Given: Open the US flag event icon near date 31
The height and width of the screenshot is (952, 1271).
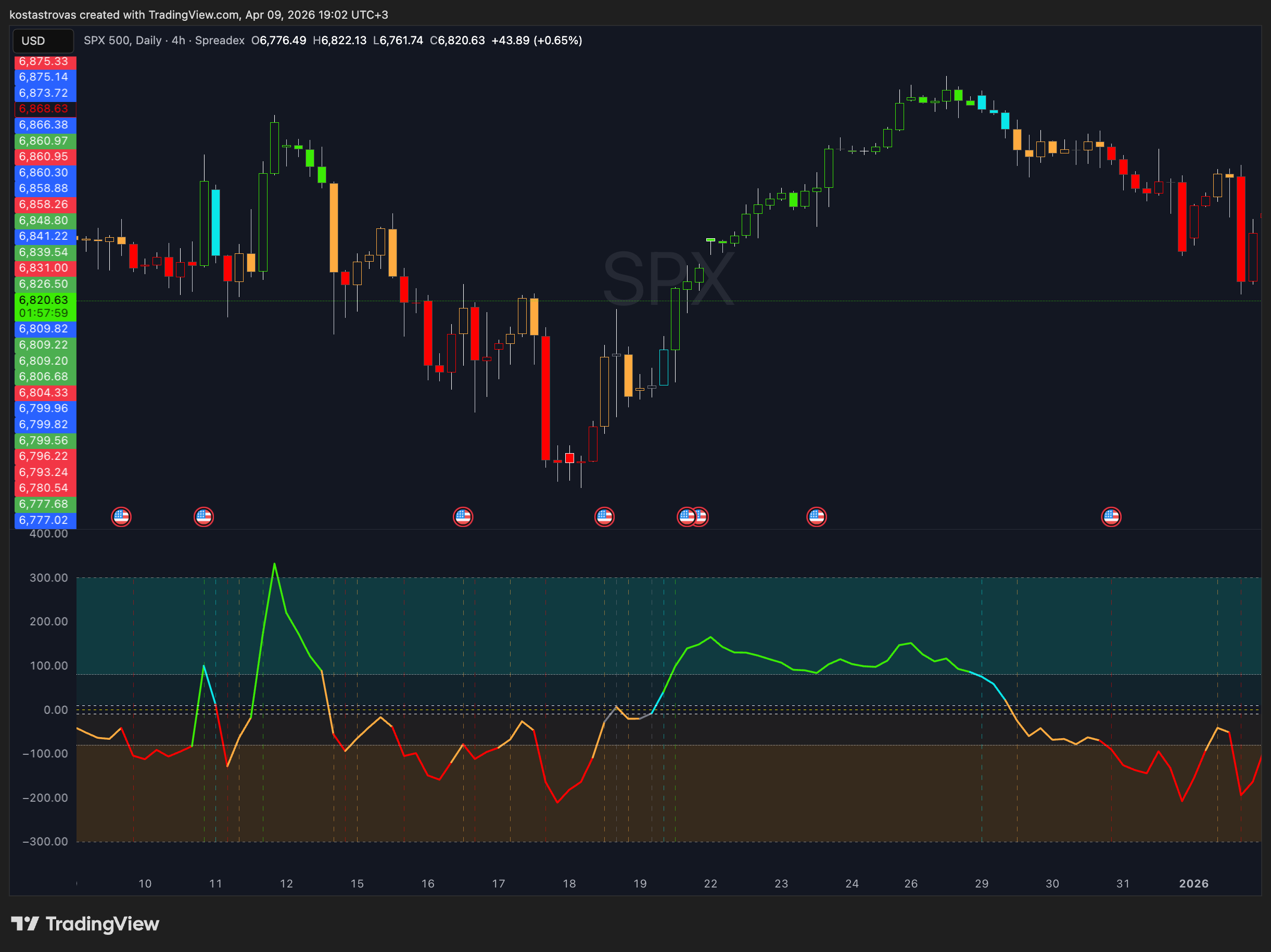Looking at the screenshot, I should 1111,517.
